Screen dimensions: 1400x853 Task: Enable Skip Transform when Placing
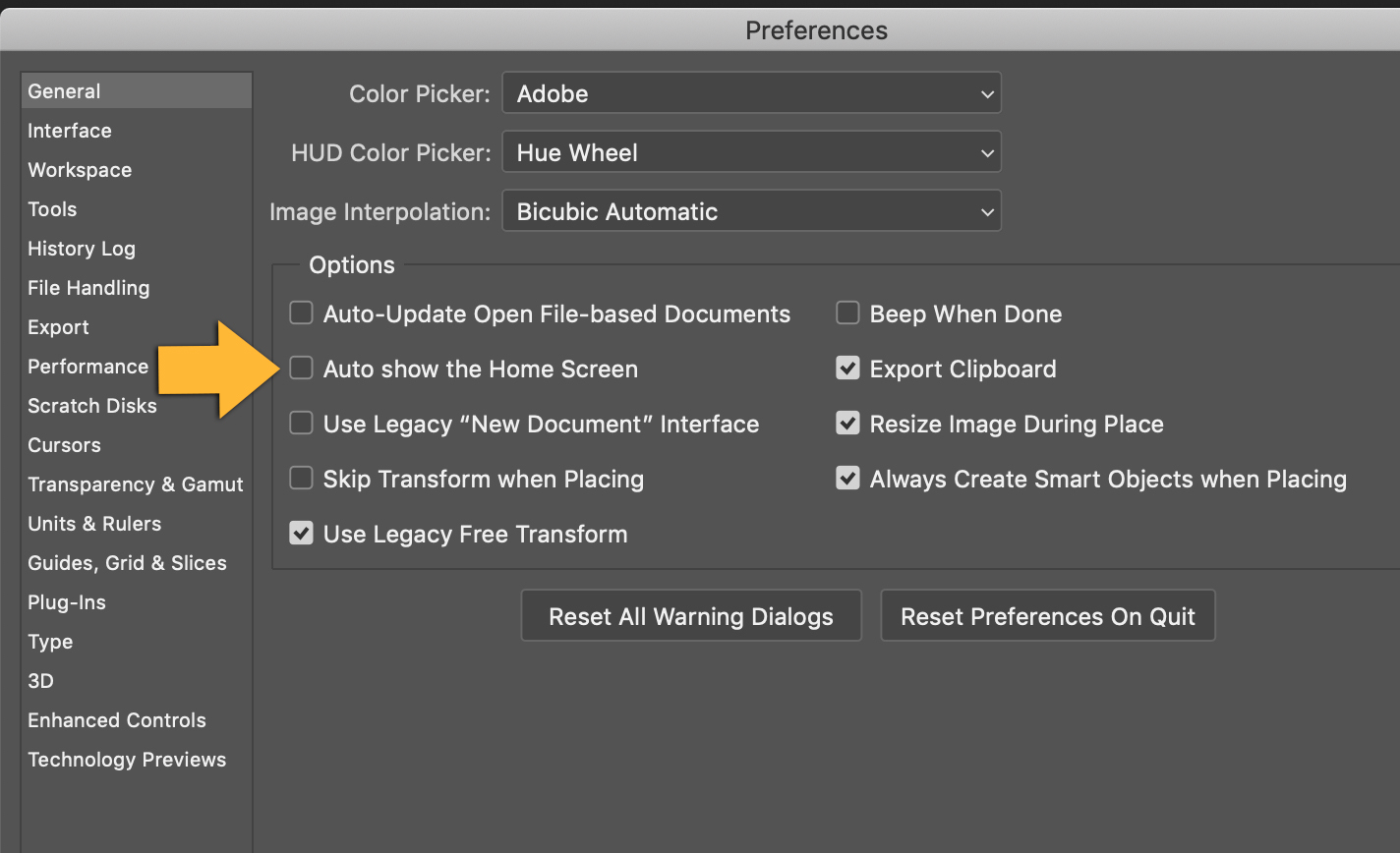301,478
